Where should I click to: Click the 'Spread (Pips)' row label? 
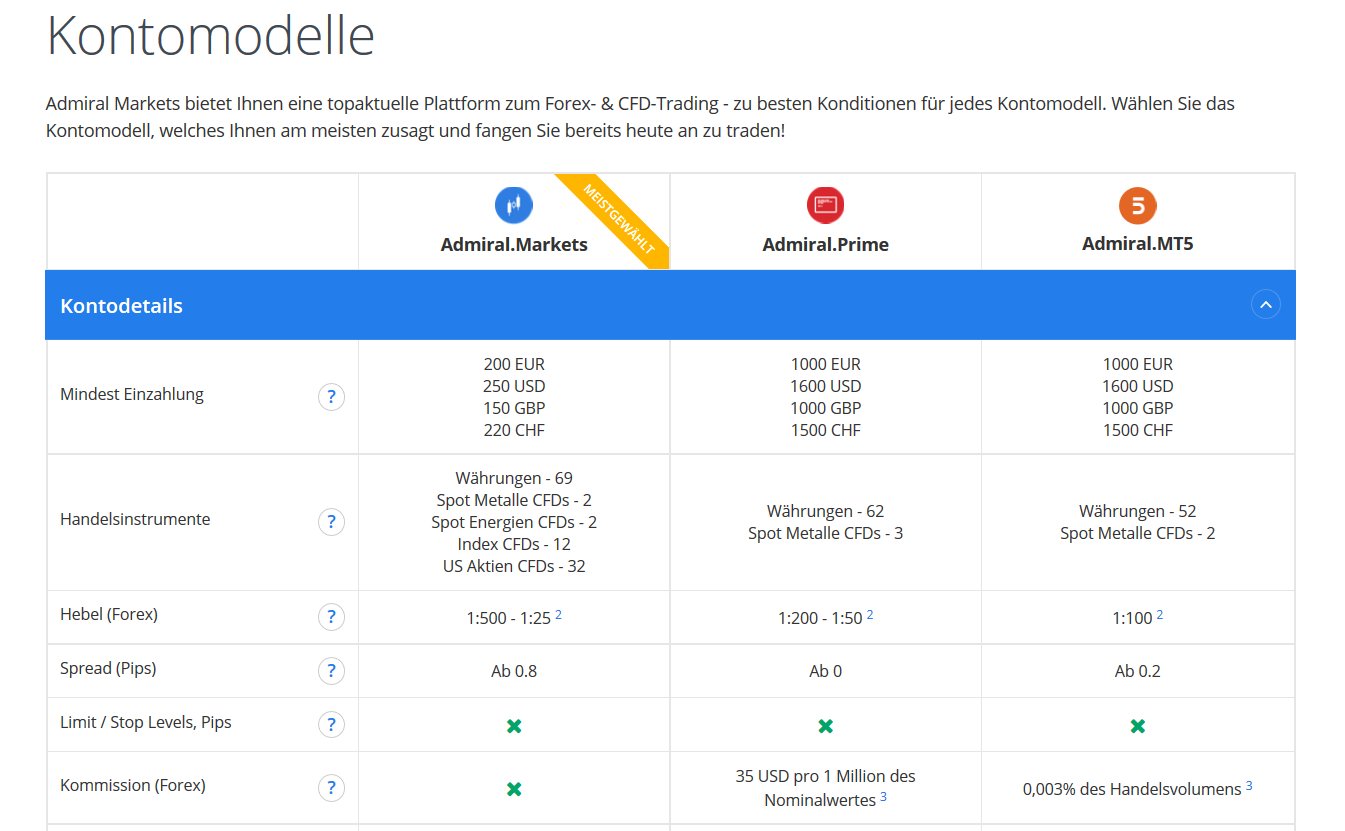click(108, 668)
